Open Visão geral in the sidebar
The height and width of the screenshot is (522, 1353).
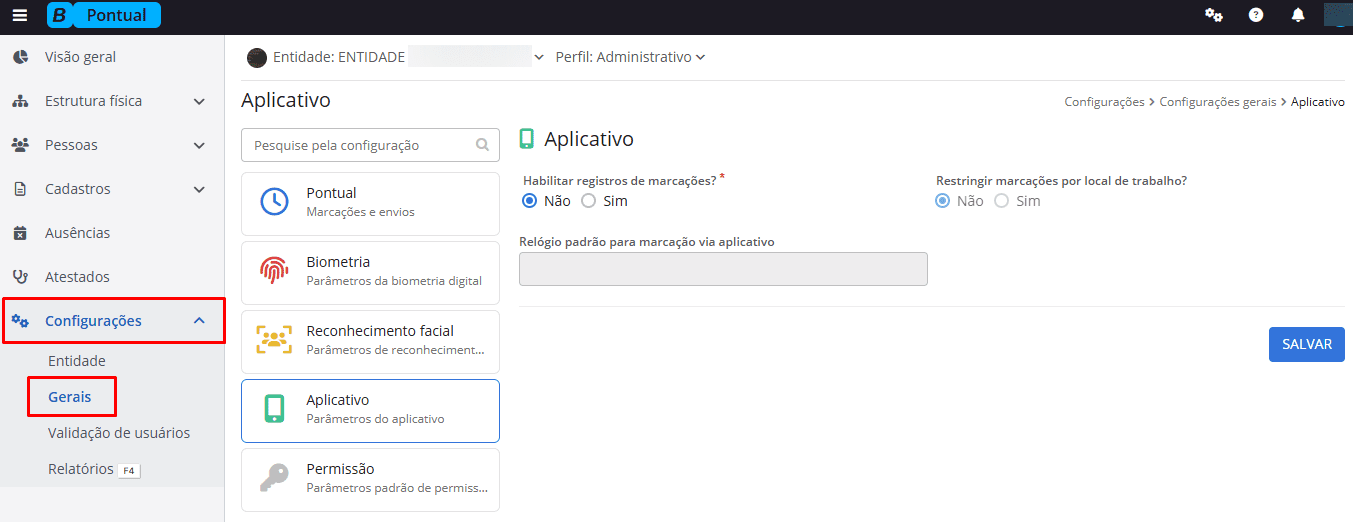pos(80,57)
